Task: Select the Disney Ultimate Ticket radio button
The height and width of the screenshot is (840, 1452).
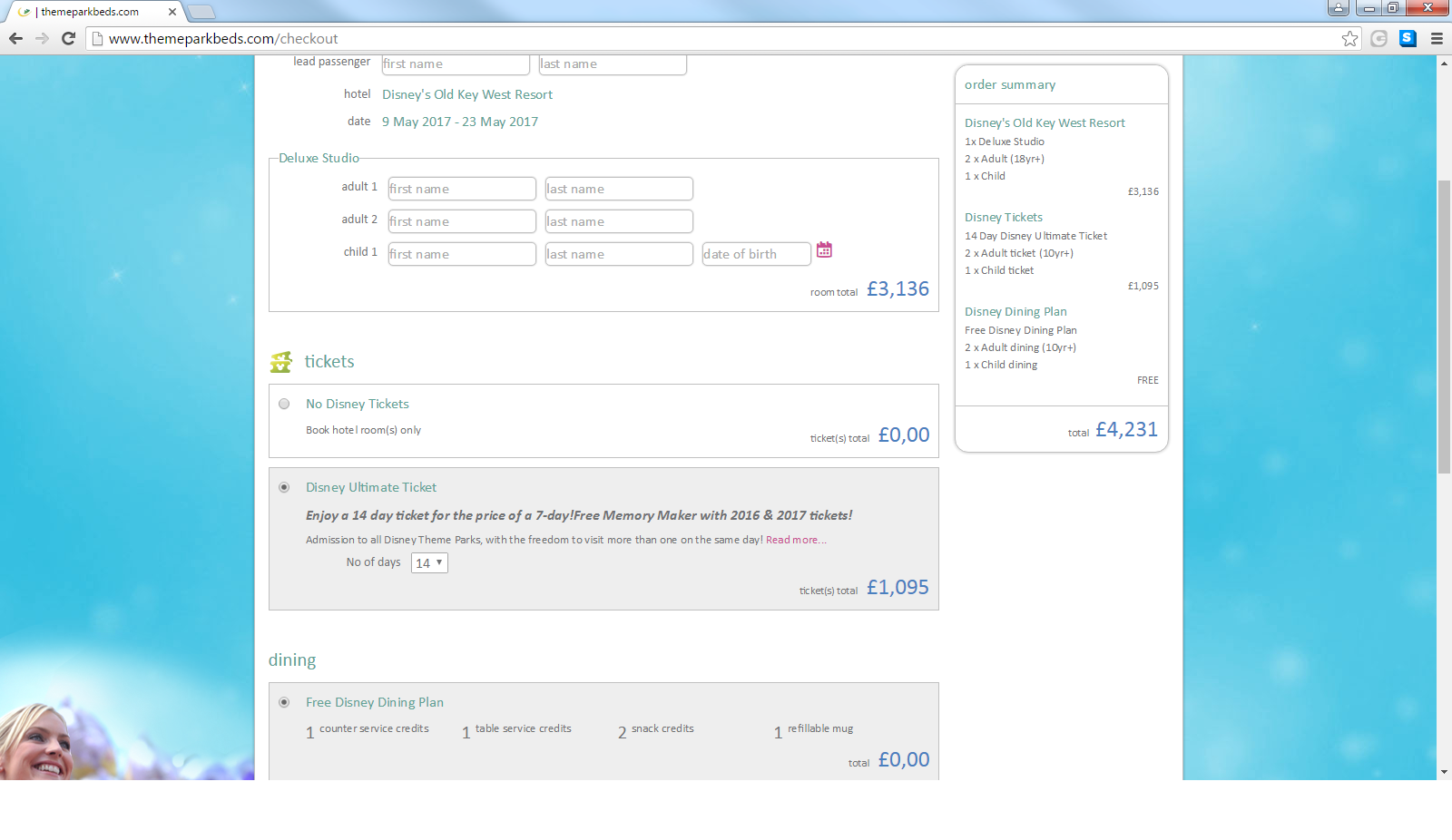Action: tap(284, 487)
